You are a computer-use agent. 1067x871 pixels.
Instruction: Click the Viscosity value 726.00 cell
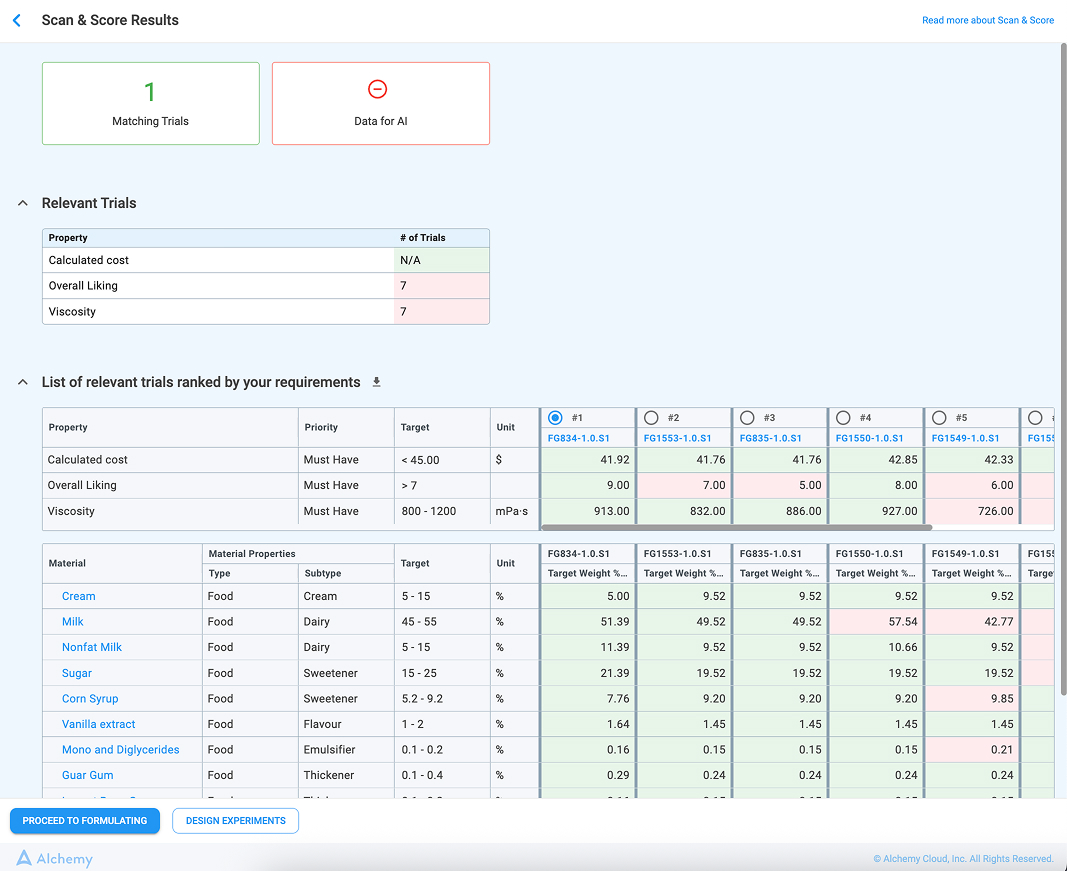tap(972, 511)
